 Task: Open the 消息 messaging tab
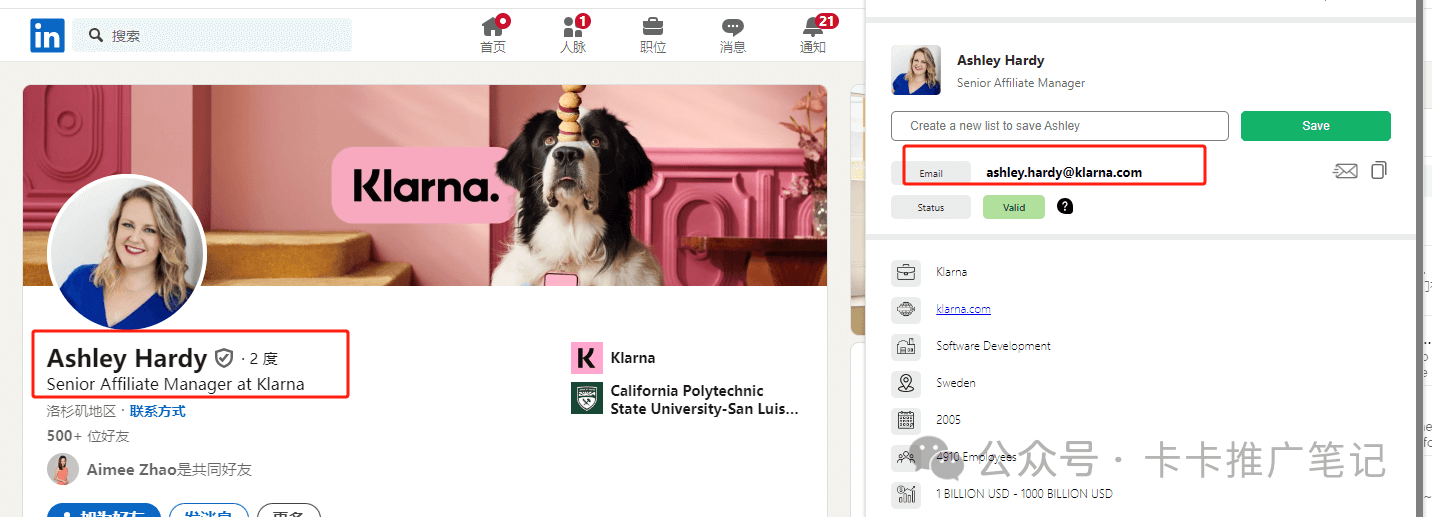733,35
